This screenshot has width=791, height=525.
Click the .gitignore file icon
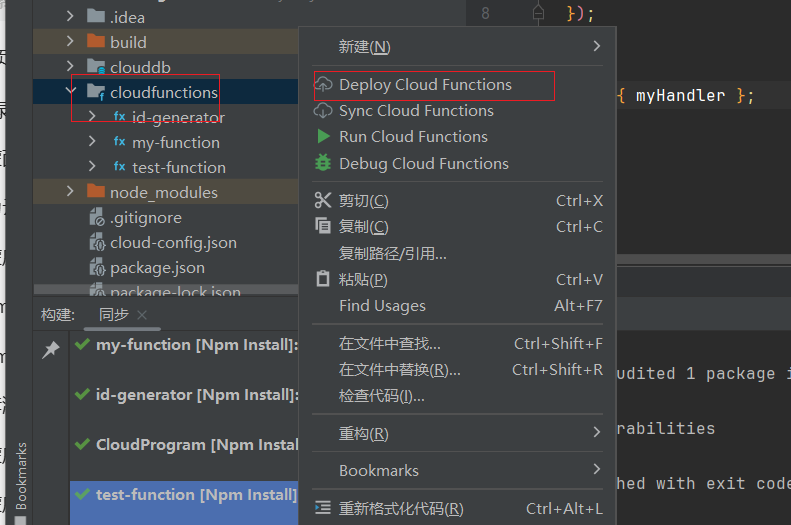pyautogui.click(x=97, y=217)
